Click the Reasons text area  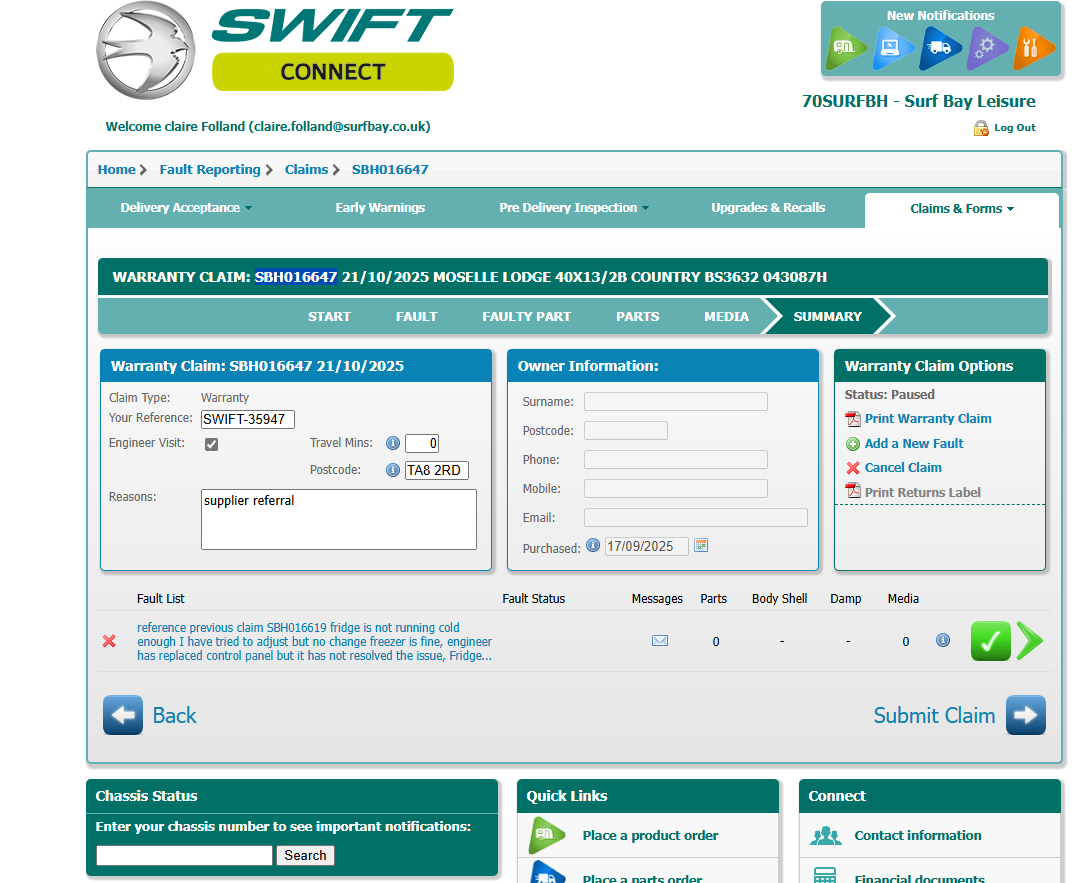tap(339, 519)
